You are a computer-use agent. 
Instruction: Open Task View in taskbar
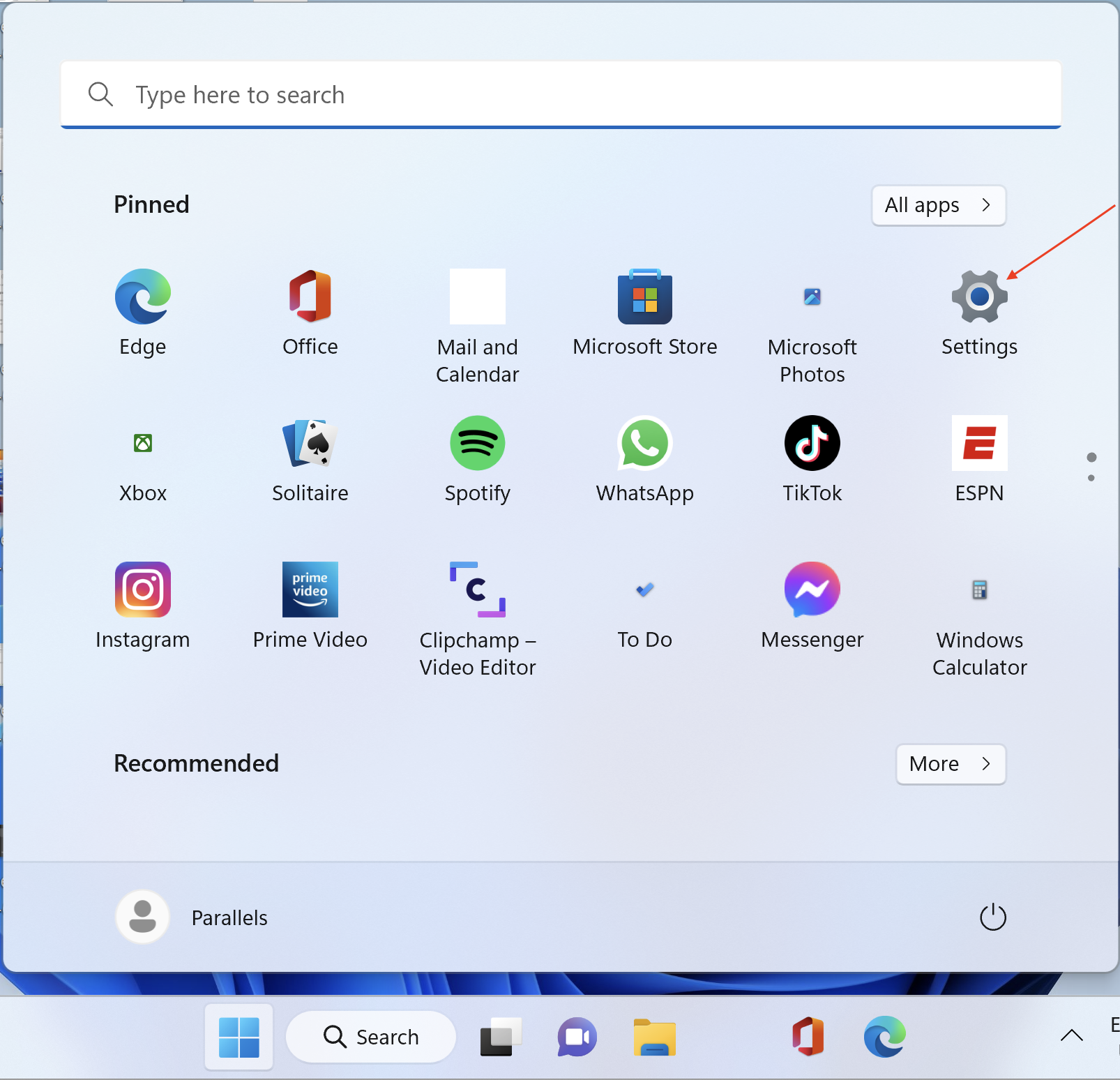(501, 1037)
